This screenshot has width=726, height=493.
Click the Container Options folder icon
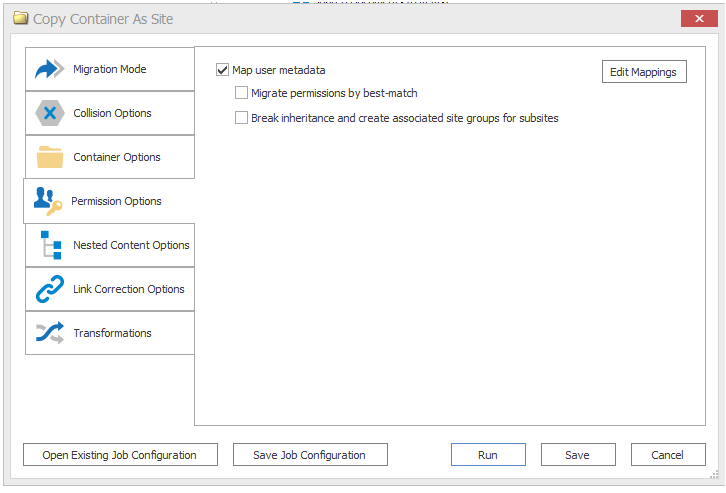tap(49, 157)
